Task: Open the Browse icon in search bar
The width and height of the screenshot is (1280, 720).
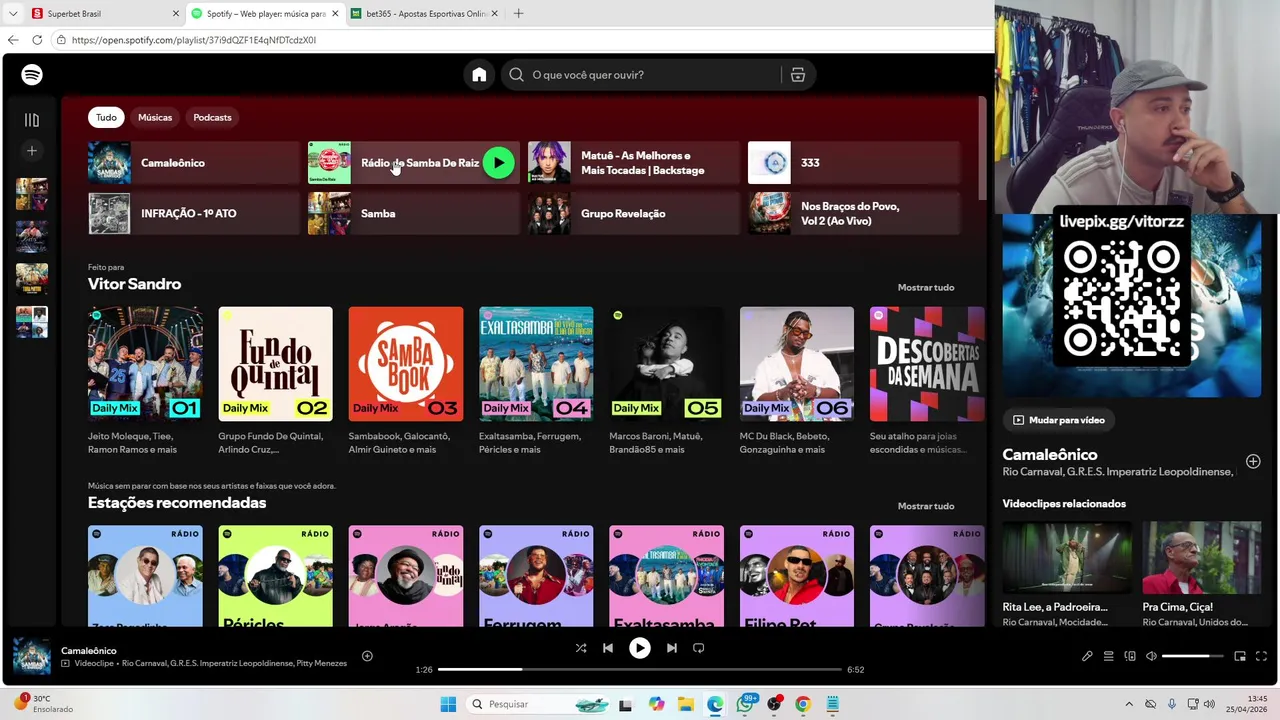Action: click(x=798, y=75)
